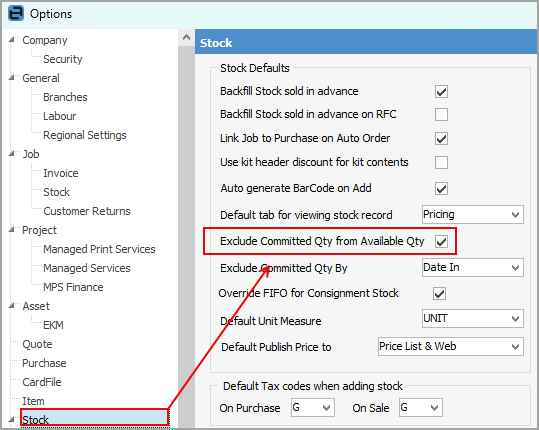Image resolution: width=539 pixels, height=430 pixels.
Task: Open CardFile options
Action: pyautogui.click(x=42, y=382)
